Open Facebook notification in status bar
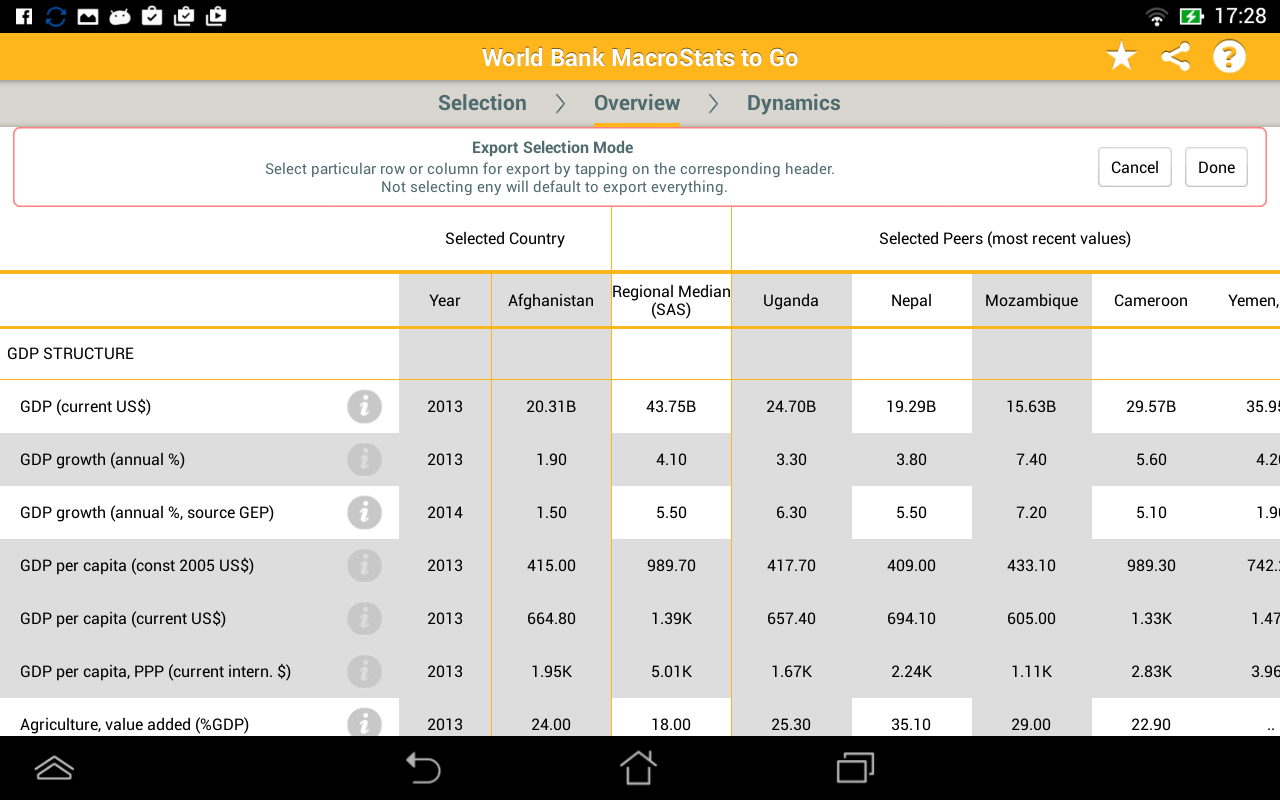 click(x=24, y=16)
